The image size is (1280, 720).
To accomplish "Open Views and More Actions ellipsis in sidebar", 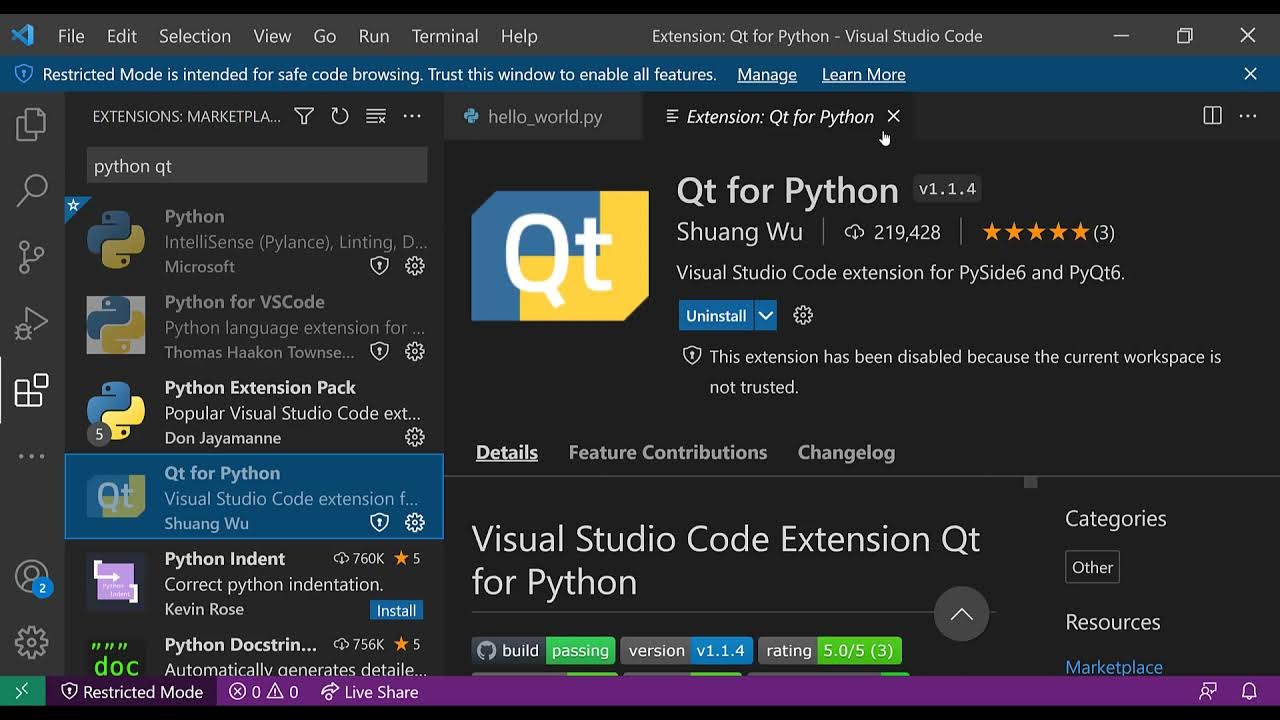I will (412, 117).
